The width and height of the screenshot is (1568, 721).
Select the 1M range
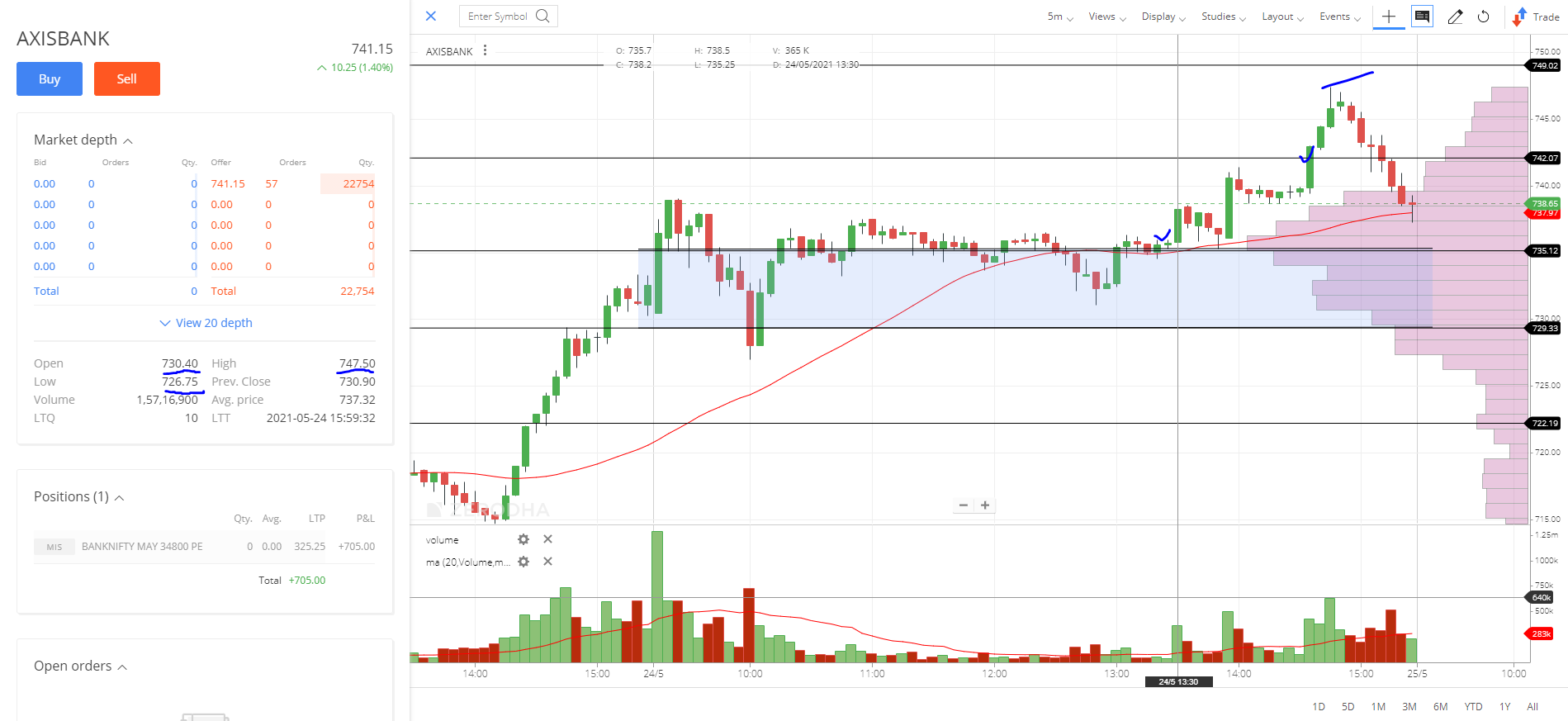(x=1378, y=707)
